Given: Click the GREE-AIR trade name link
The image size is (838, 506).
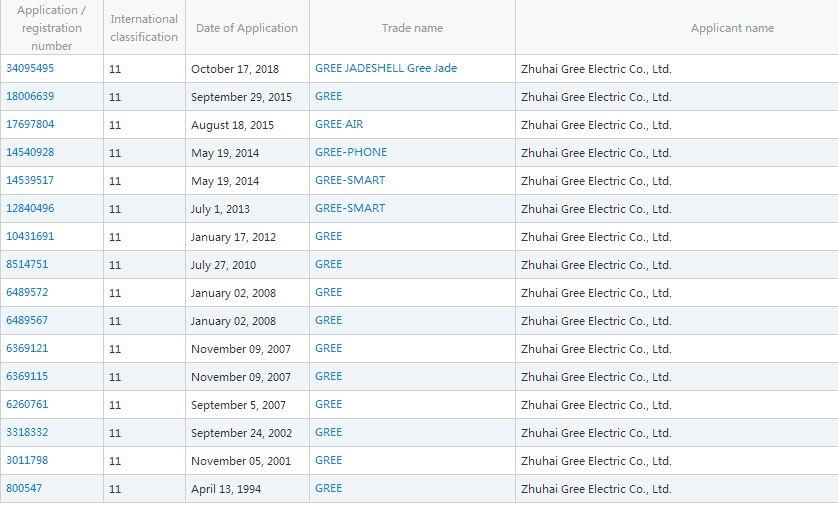Looking at the screenshot, I should pyautogui.click(x=339, y=124).
